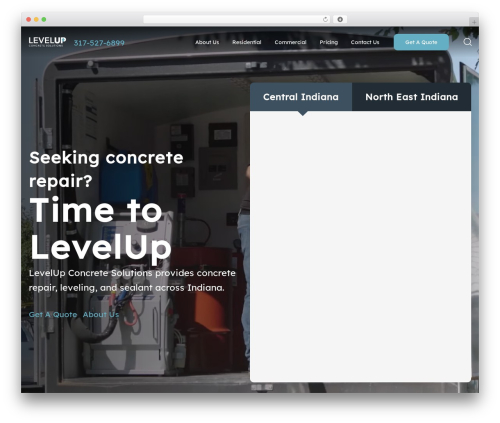Image resolution: width=500 pixels, height=423 pixels.
Task: Go to homepage via the LevelUp logo
Action: click(x=47, y=42)
